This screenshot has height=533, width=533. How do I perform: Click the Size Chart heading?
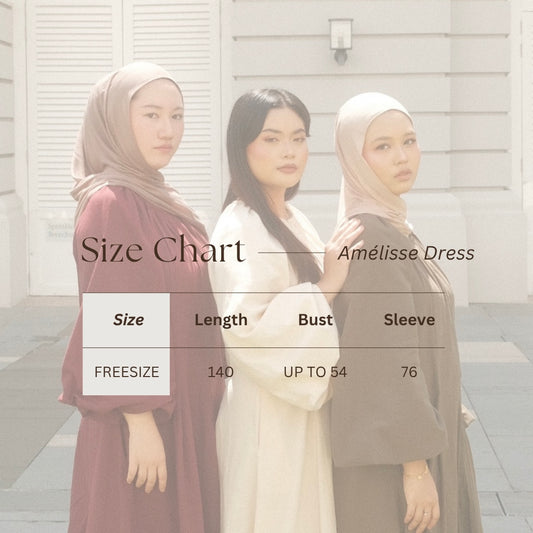[163, 250]
